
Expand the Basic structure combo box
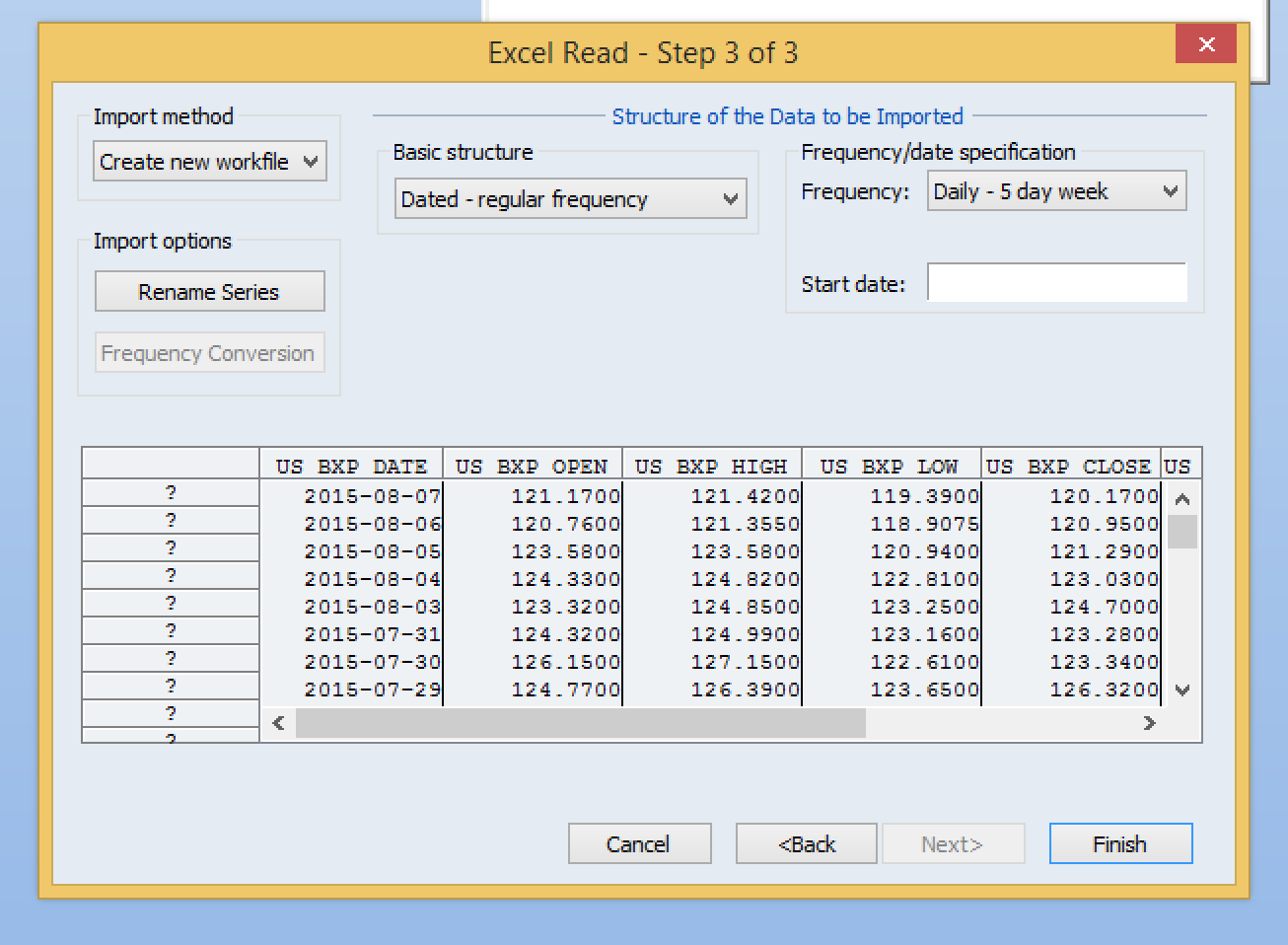570,199
